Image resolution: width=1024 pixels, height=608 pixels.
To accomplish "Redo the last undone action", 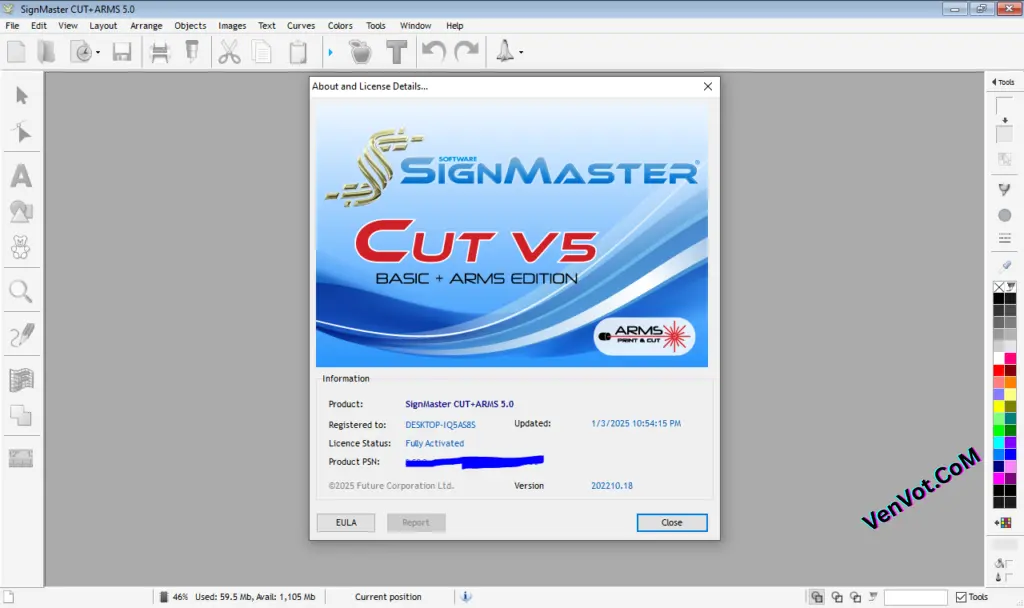I will [x=466, y=52].
